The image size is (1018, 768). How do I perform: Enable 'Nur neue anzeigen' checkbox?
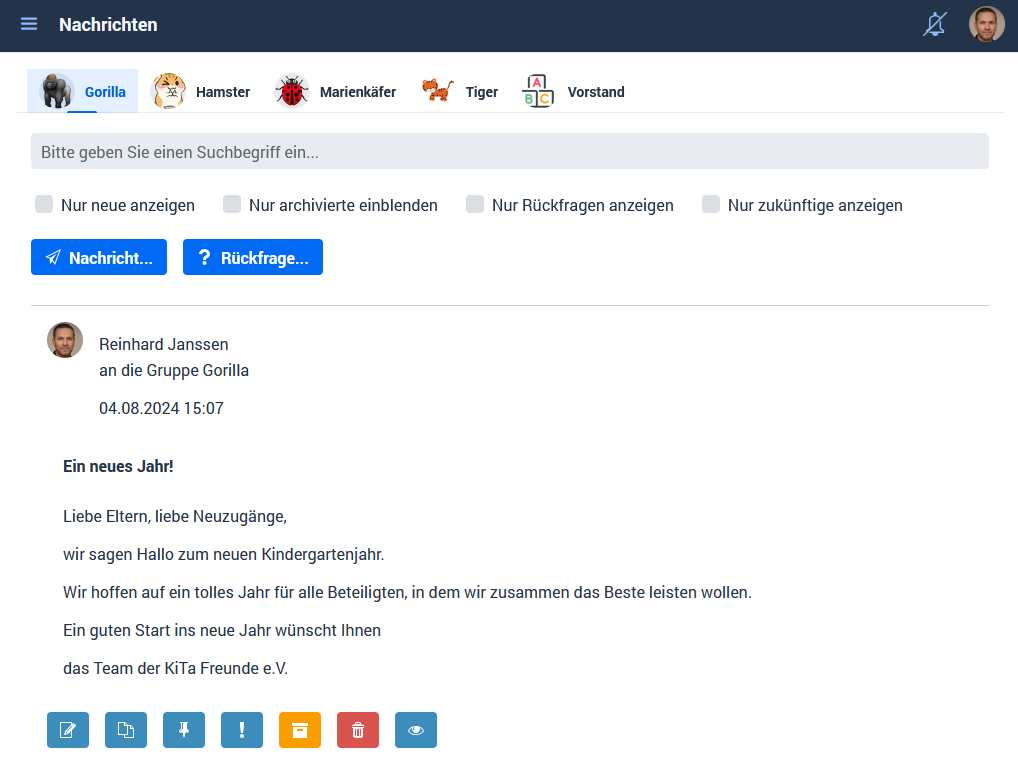pos(44,204)
